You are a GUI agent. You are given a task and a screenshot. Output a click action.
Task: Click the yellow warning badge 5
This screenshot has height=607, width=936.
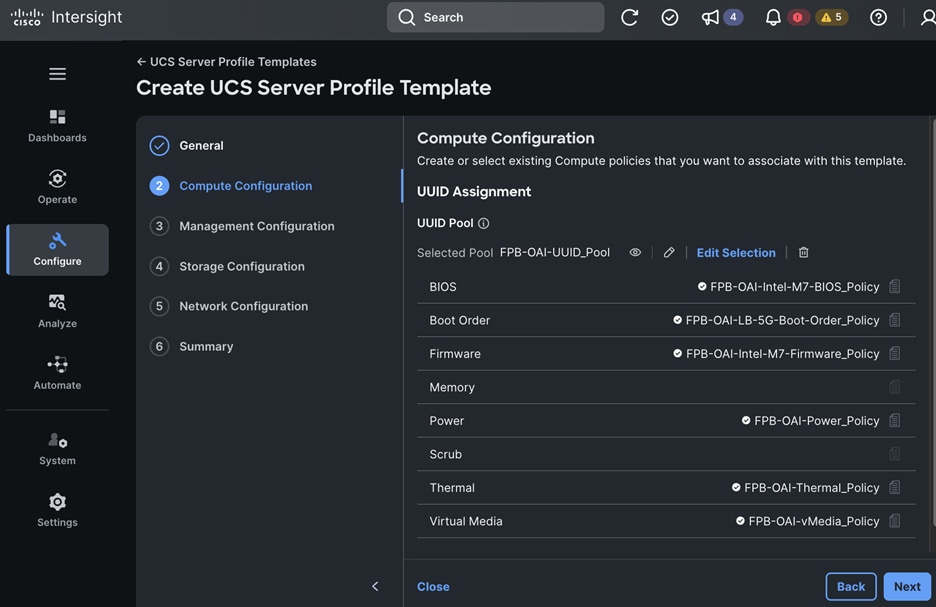click(x=832, y=17)
